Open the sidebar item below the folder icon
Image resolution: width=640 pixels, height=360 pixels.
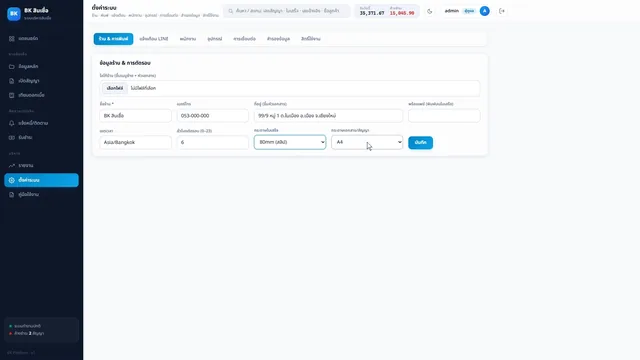[x=41, y=81]
